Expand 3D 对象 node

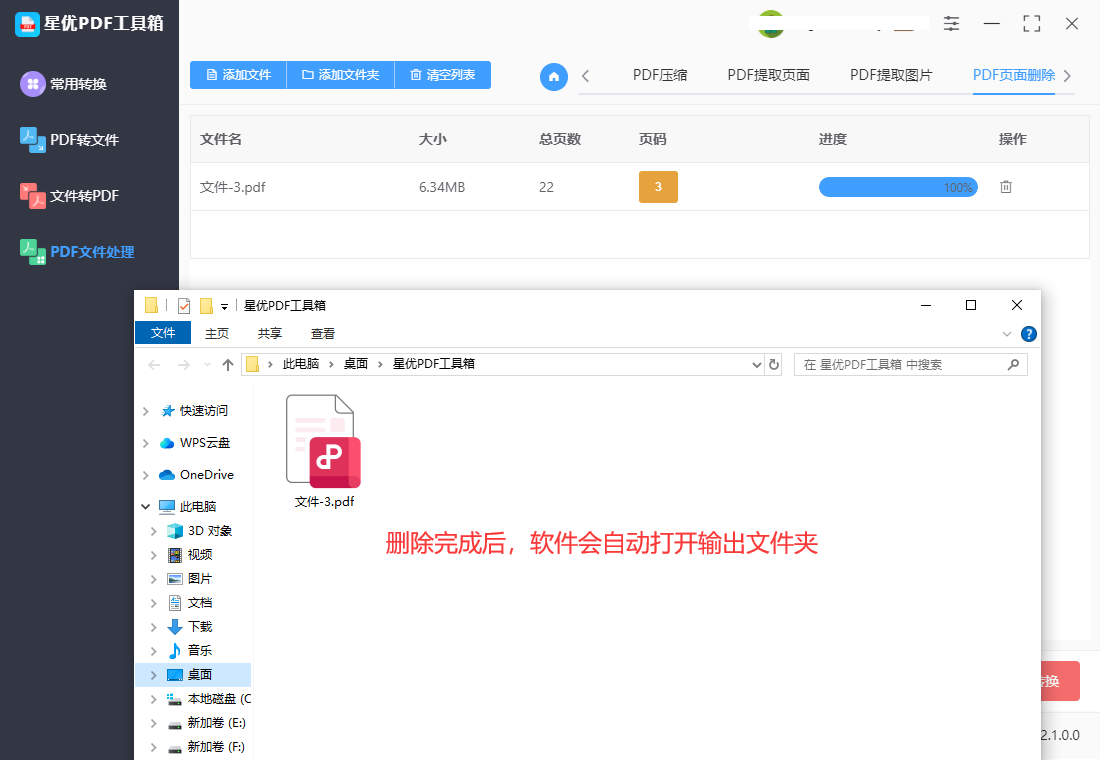pyautogui.click(x=153, y=531)
